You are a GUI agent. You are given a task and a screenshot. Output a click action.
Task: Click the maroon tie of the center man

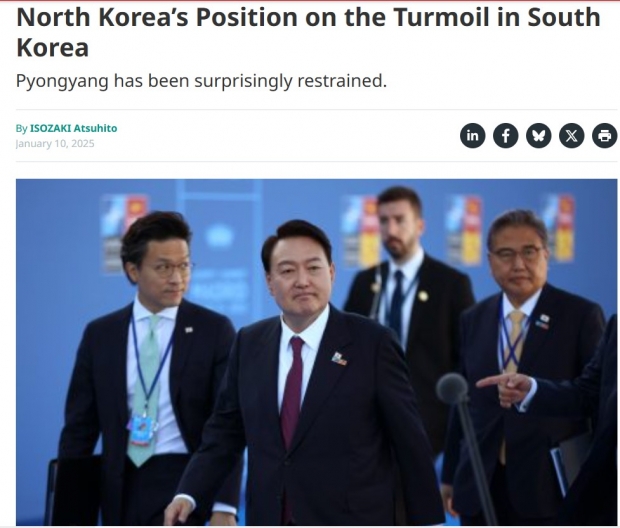pos(292,392)
